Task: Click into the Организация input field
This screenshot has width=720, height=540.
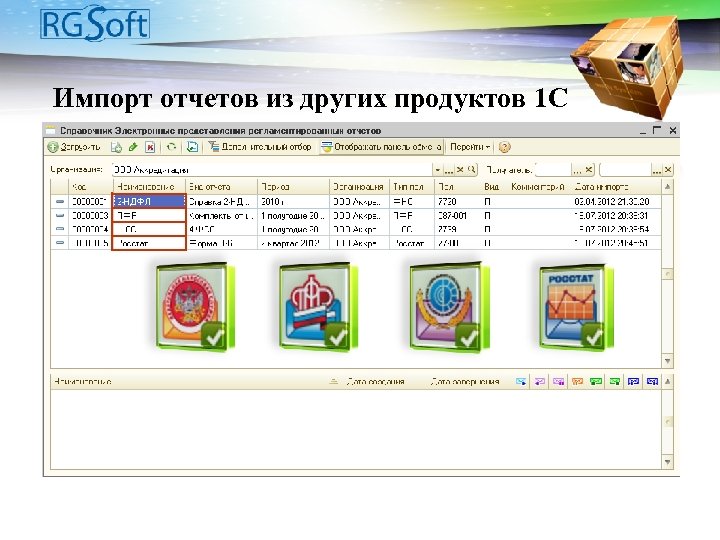Action: coord(272,170)
